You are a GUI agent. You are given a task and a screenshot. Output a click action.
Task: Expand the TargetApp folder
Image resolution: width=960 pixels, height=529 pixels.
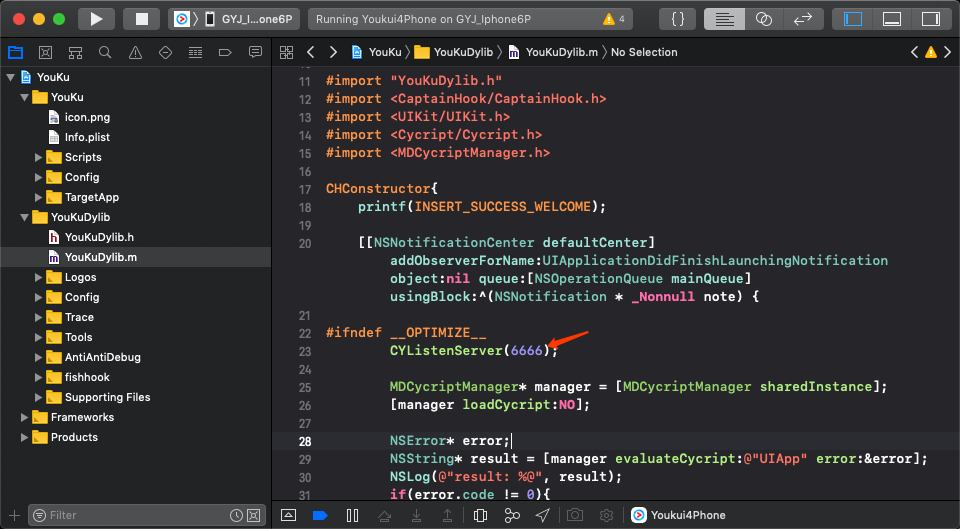[39, 197]
